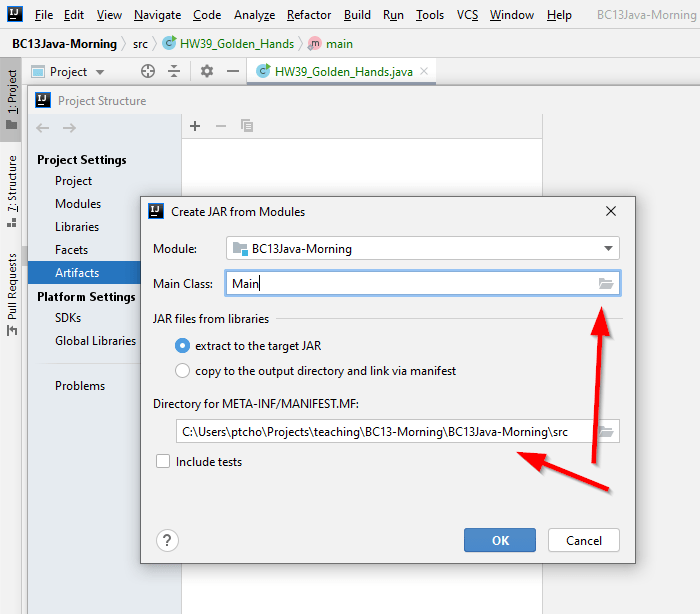Click the src breadcrumb
This screenshot has height=614, width=700.
point(140,44)
